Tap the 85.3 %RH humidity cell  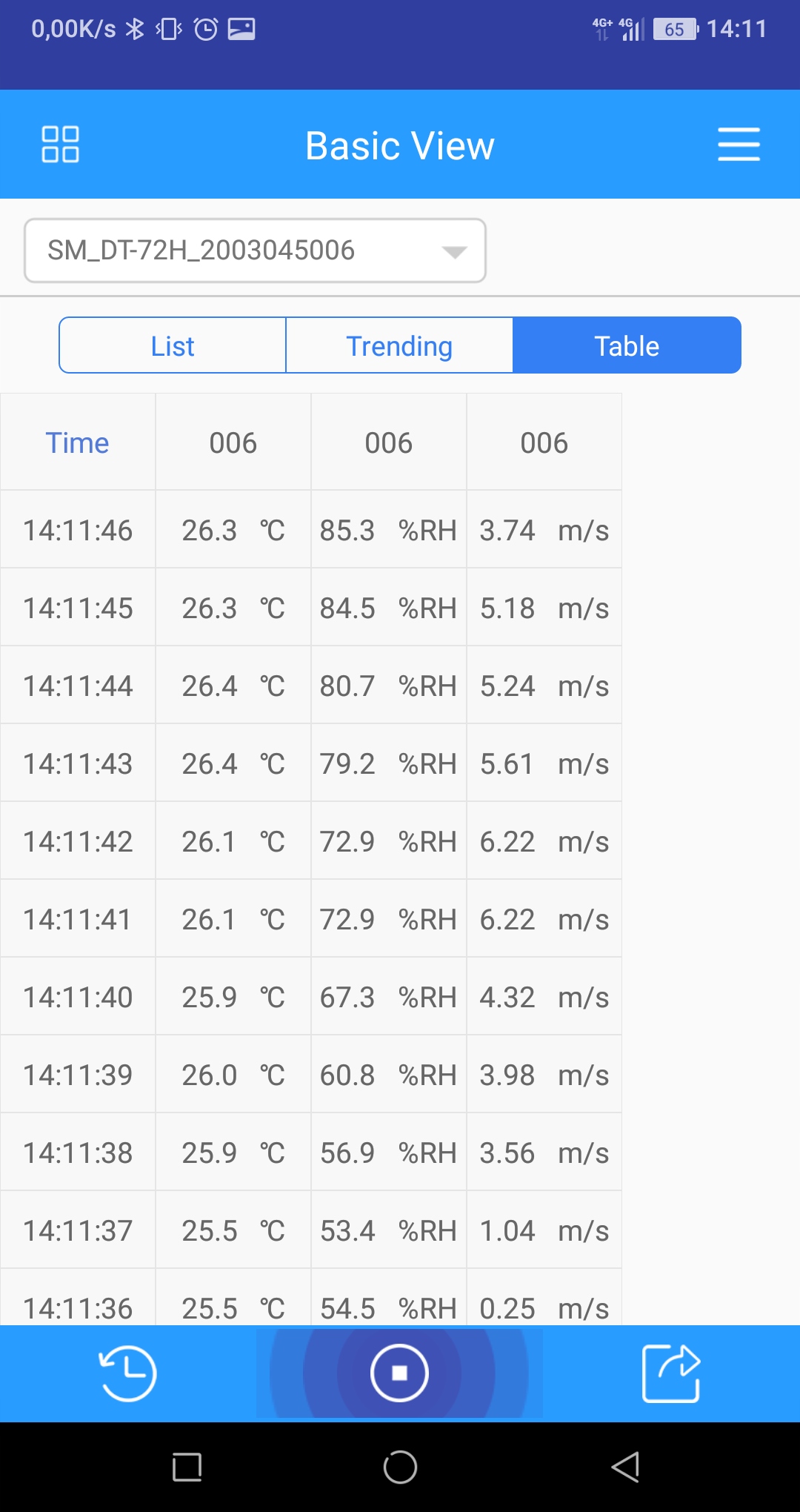tap(388, 530)
